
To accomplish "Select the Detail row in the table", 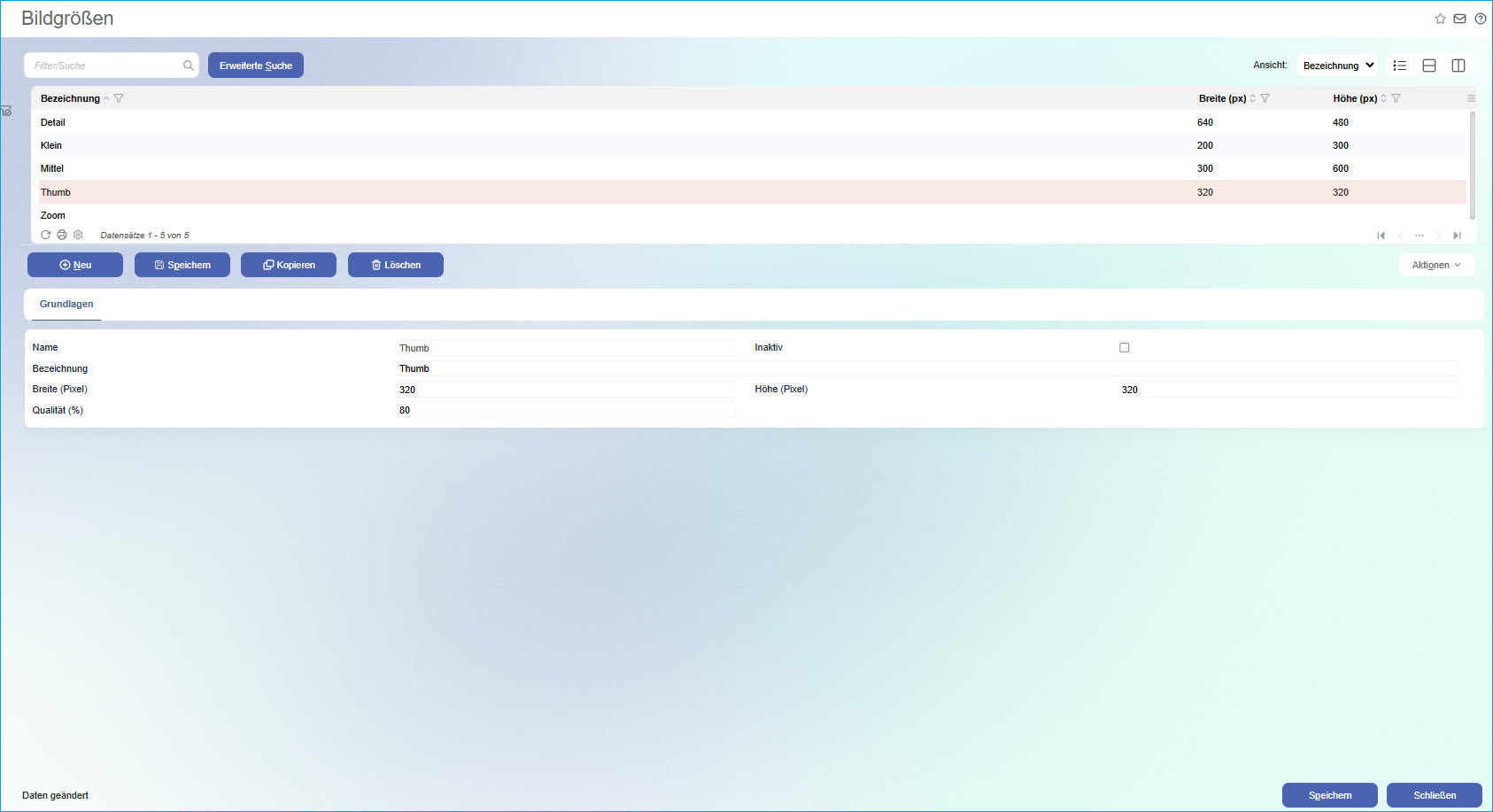I will pyautogui.click(x=753, y=122).
